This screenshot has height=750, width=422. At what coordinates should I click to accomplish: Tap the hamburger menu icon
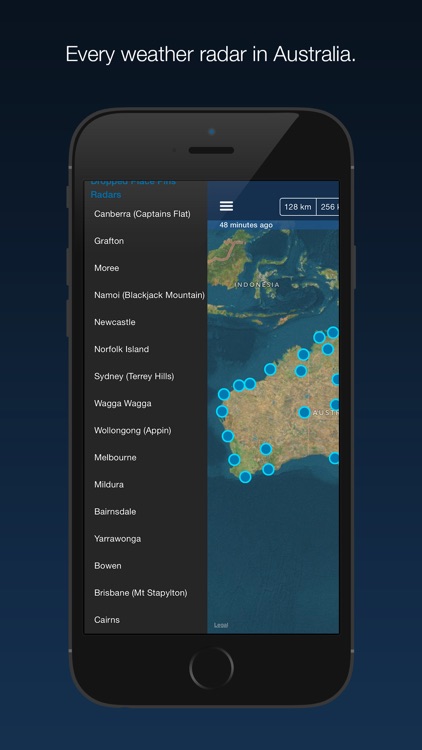226,206
